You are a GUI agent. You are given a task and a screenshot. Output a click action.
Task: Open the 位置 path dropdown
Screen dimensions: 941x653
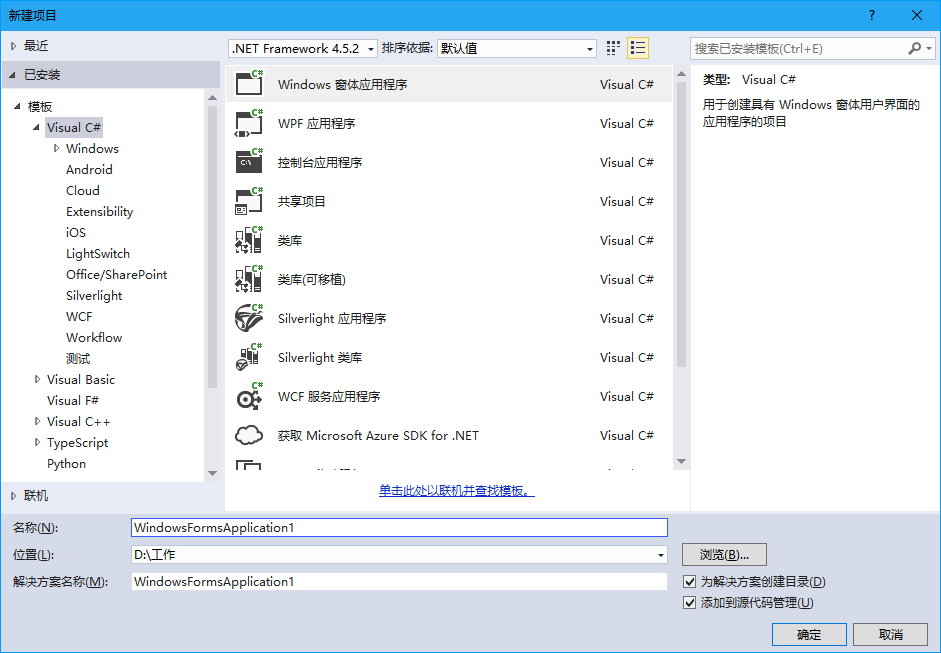660,555
